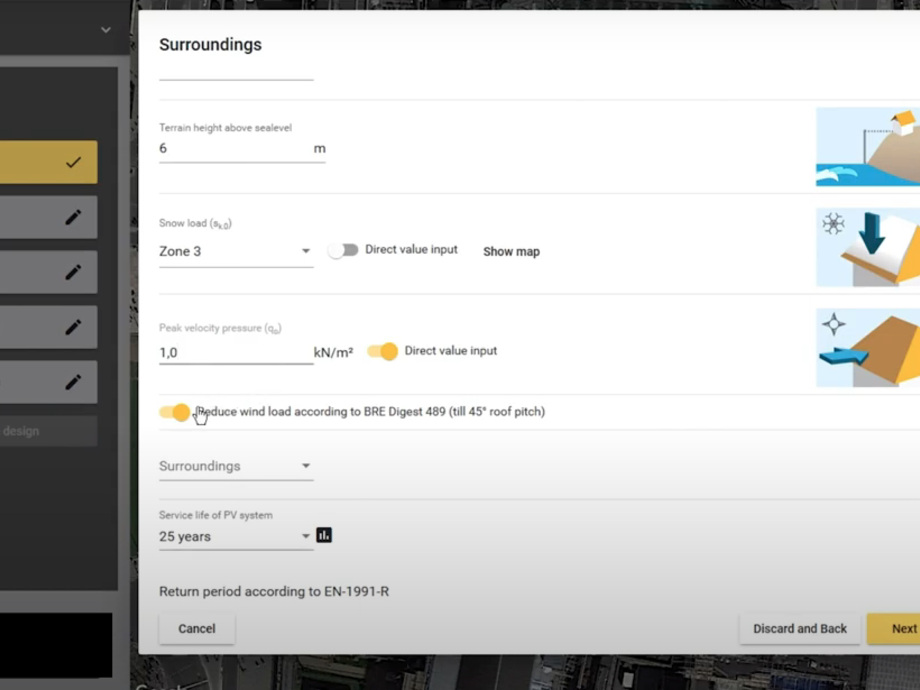
Task: Toggle reduce wind load per BRE Digest 489
Action: (174, 412)
